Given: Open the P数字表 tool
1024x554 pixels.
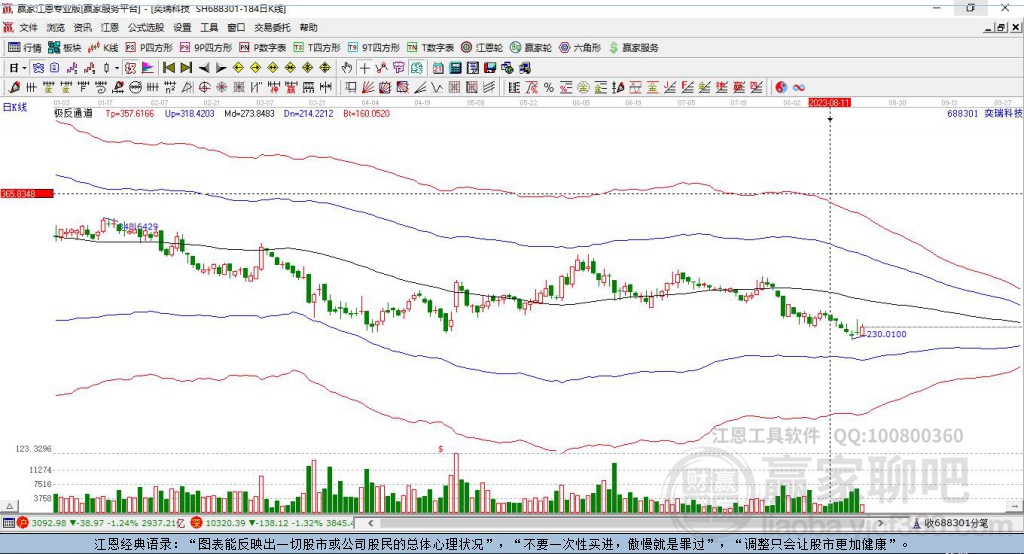Looking at the screenshot, I should (x=263, y=48).
